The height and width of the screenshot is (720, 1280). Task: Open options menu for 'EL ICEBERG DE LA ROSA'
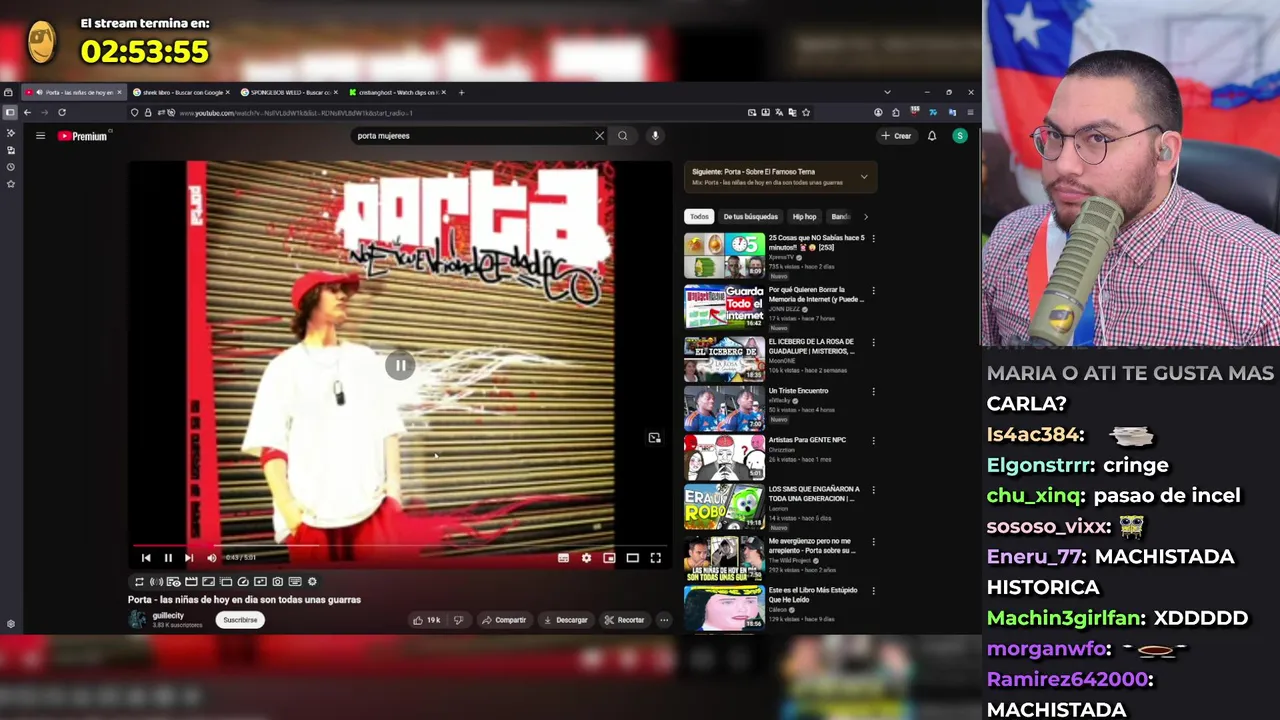click(873, 343)
